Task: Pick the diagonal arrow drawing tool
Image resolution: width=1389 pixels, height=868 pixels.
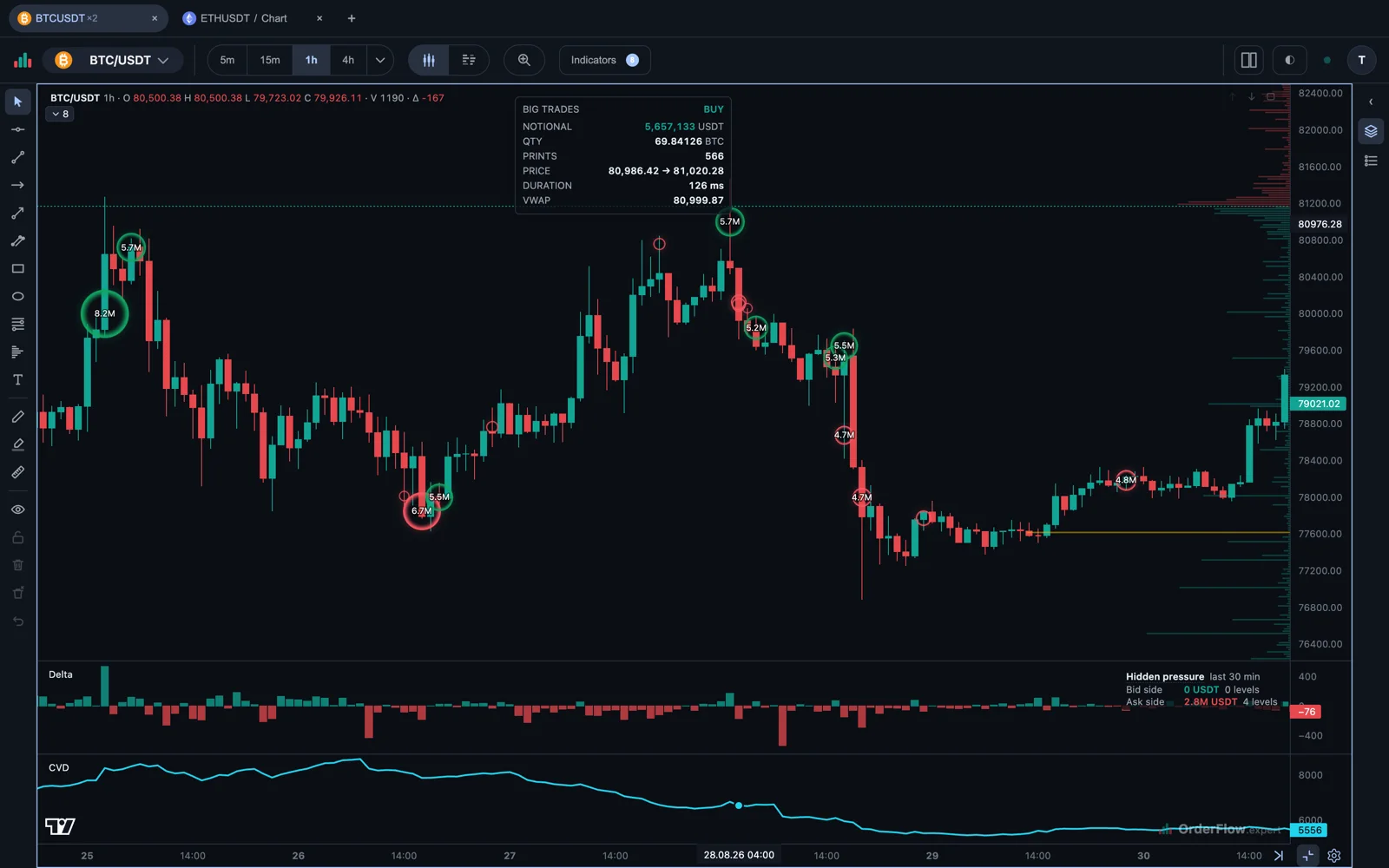Action: (17, 213)
